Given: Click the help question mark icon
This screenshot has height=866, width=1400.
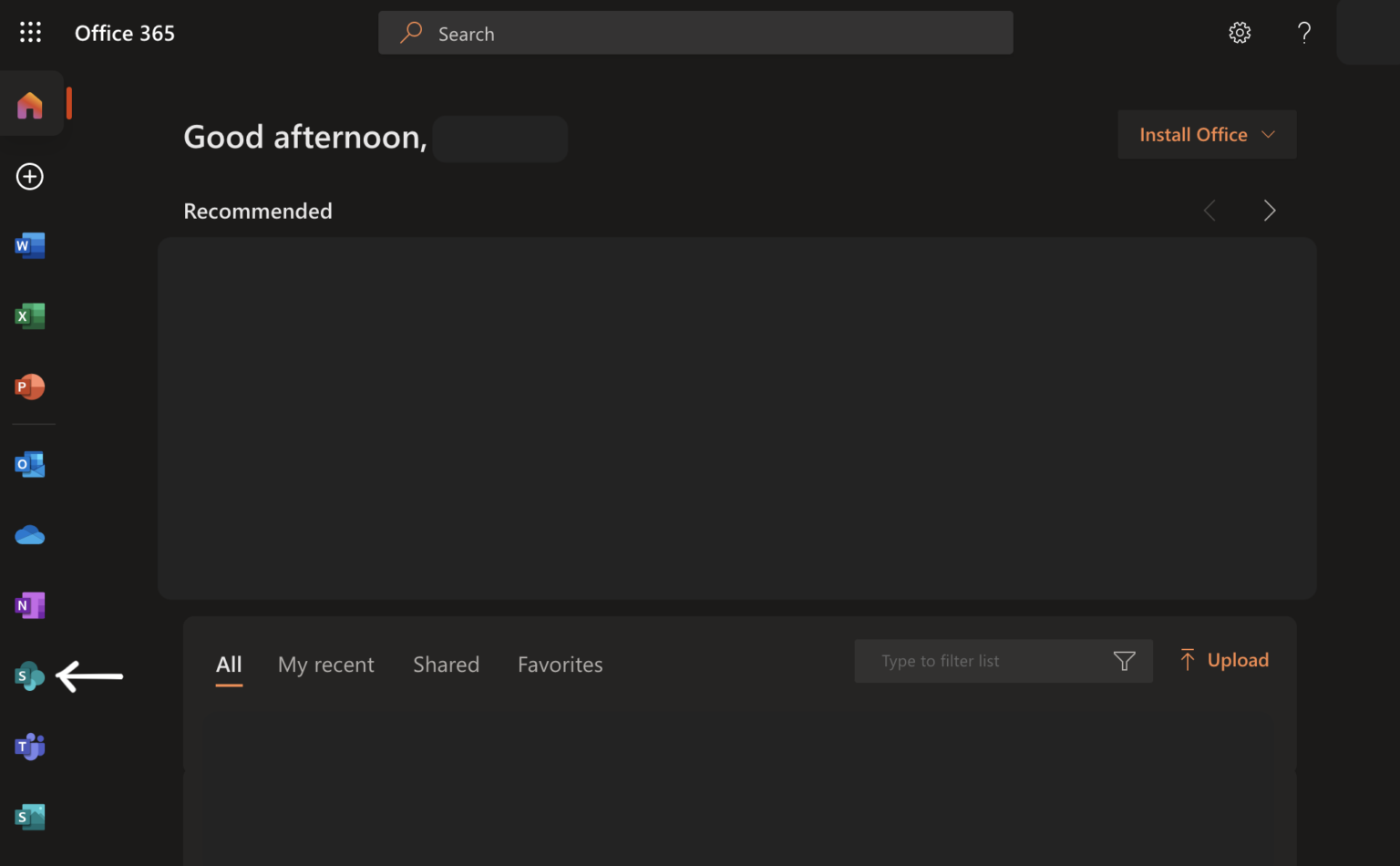Looking at the screenshot, I should tap(1304, 33).
